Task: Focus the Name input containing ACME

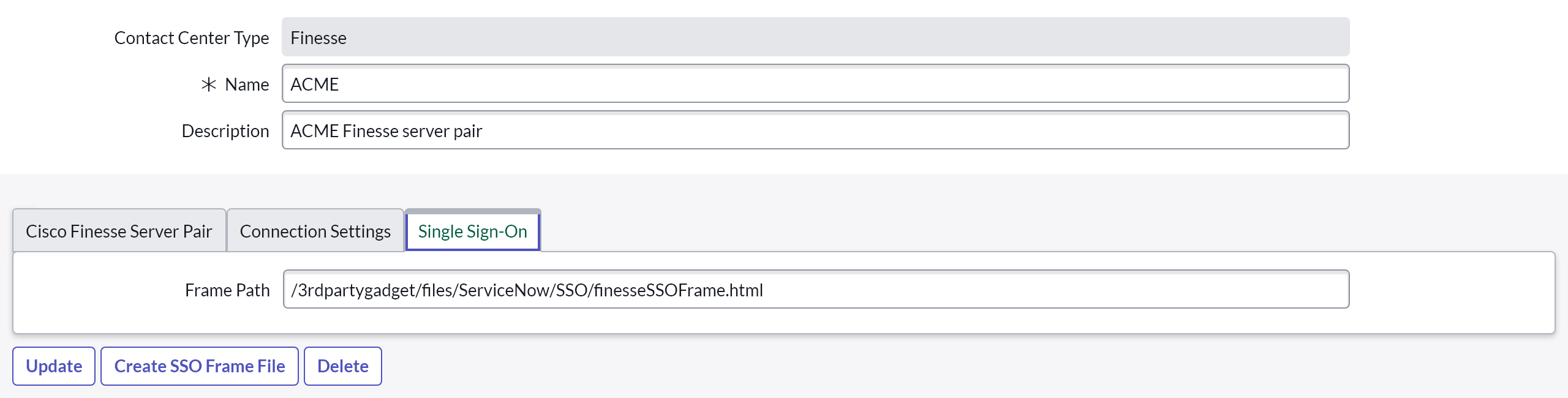Action: (x=815, y=84)
